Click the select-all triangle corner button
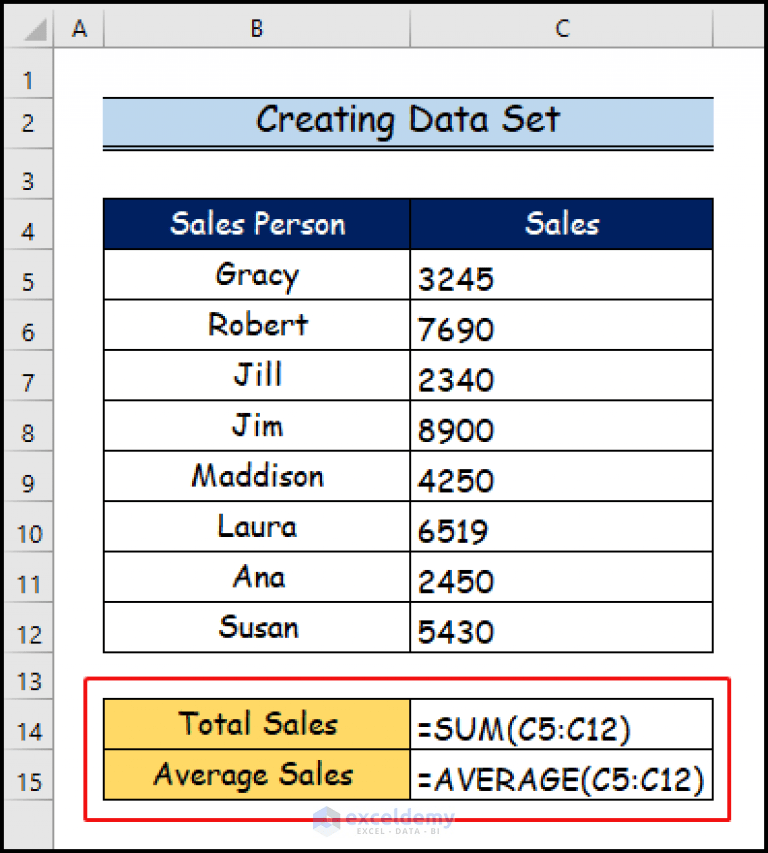This screenshot has height=853, width=768. (x=28, y=28)
